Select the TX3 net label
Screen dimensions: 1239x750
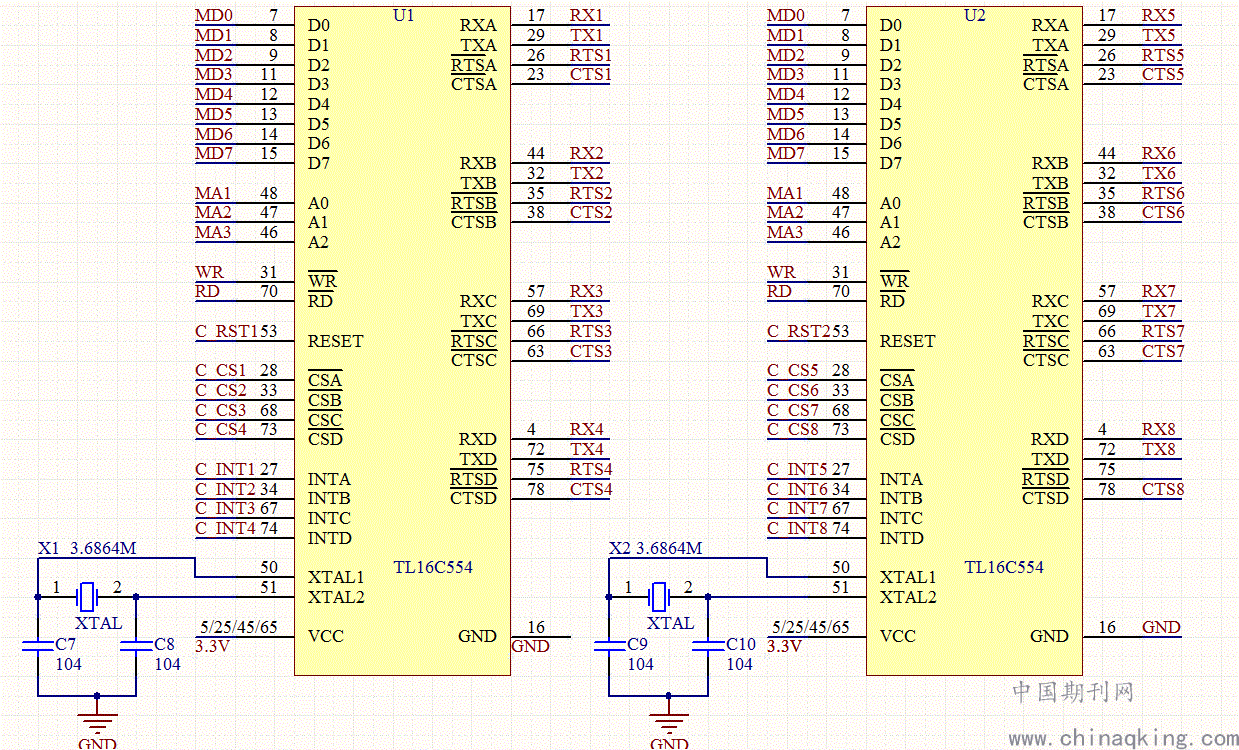pyautogui.click(x=587, y=311)
